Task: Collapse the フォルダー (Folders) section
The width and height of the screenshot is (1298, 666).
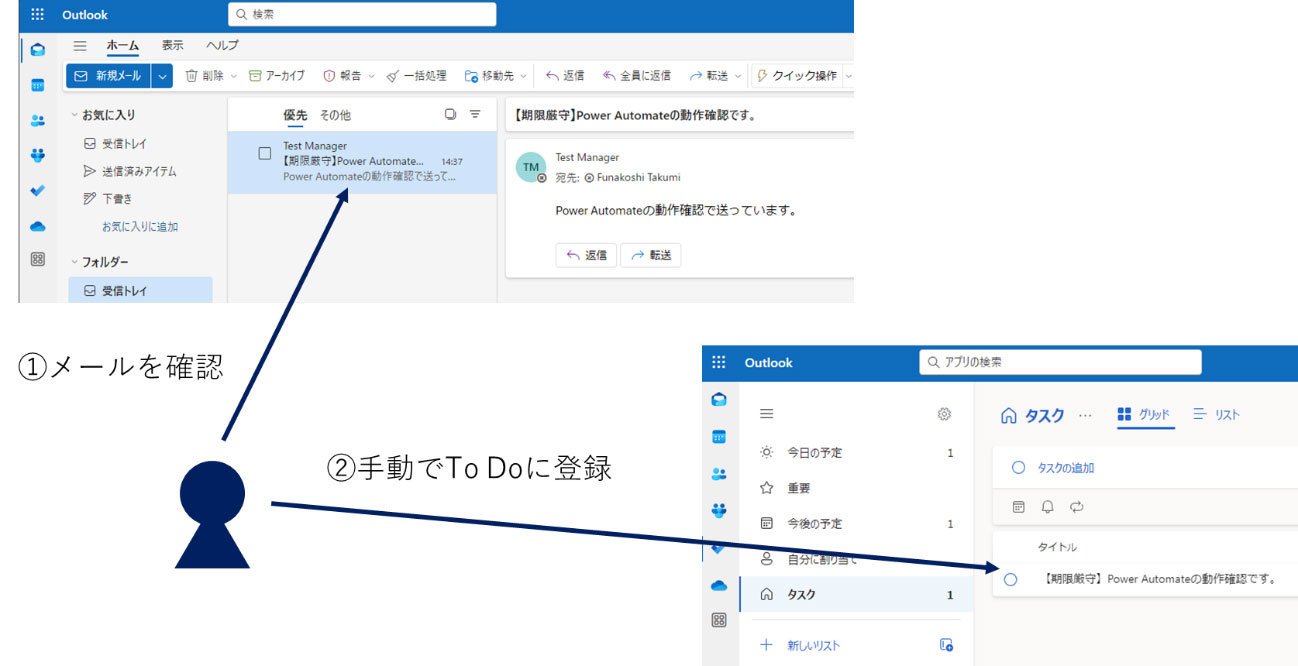Action: click(74, 262)
